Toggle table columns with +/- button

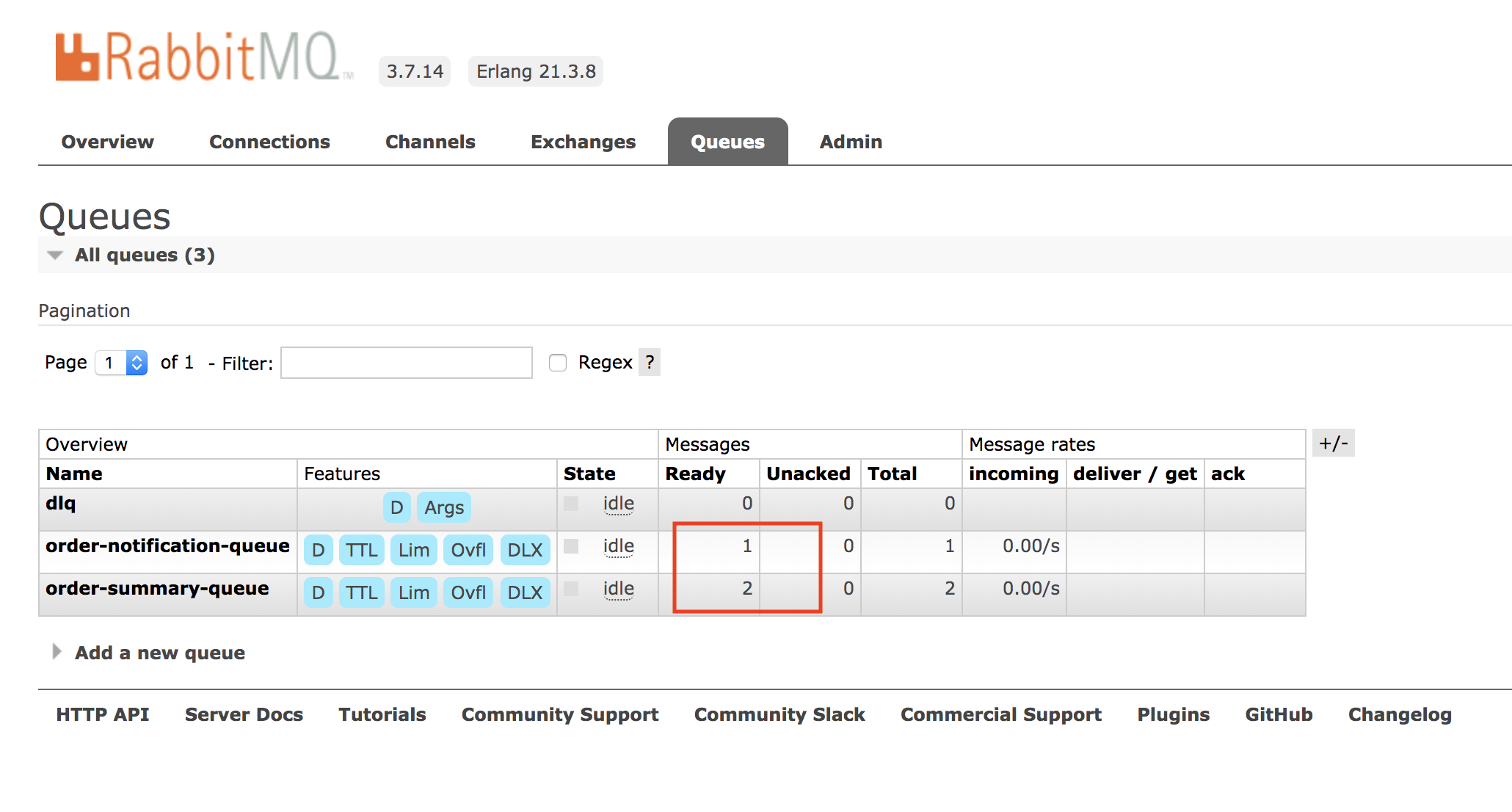coord(1333,443)
